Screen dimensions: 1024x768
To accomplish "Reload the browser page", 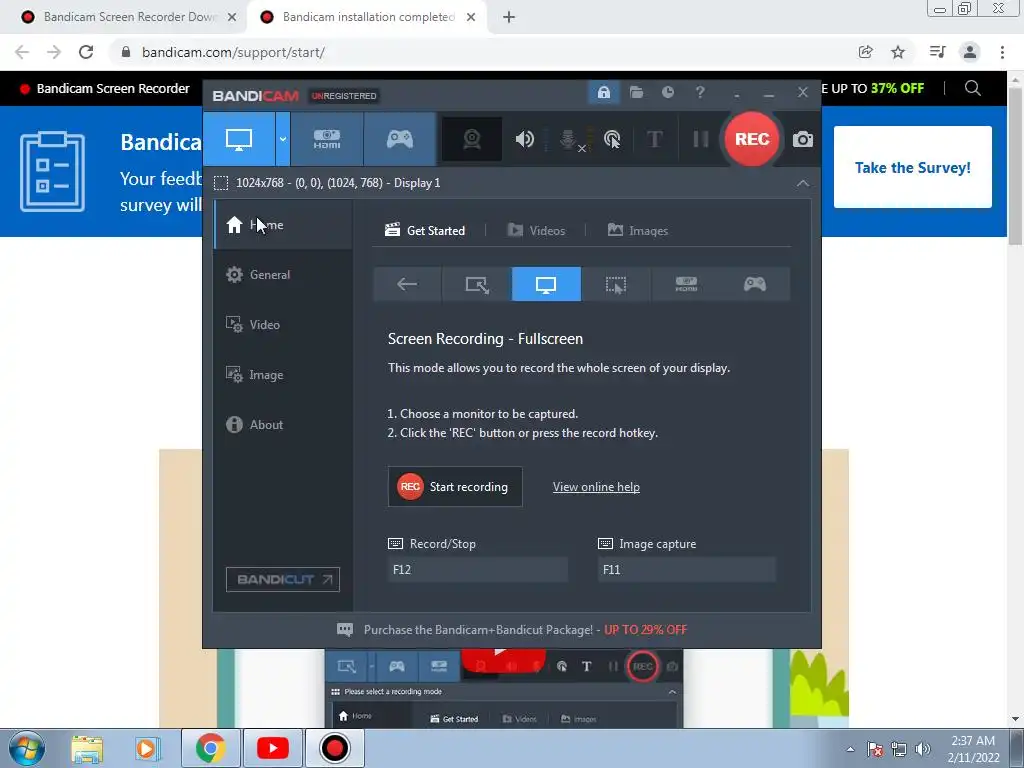I will tap(86, 52).
